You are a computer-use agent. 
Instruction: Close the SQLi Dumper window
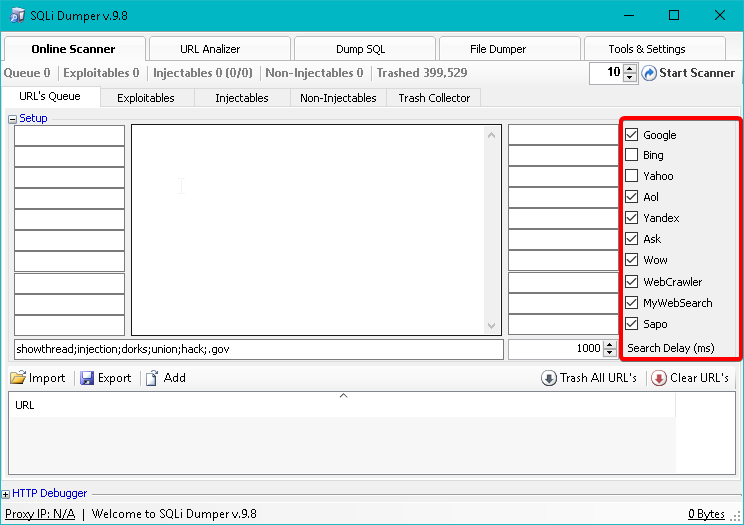(x=719, y=15)
